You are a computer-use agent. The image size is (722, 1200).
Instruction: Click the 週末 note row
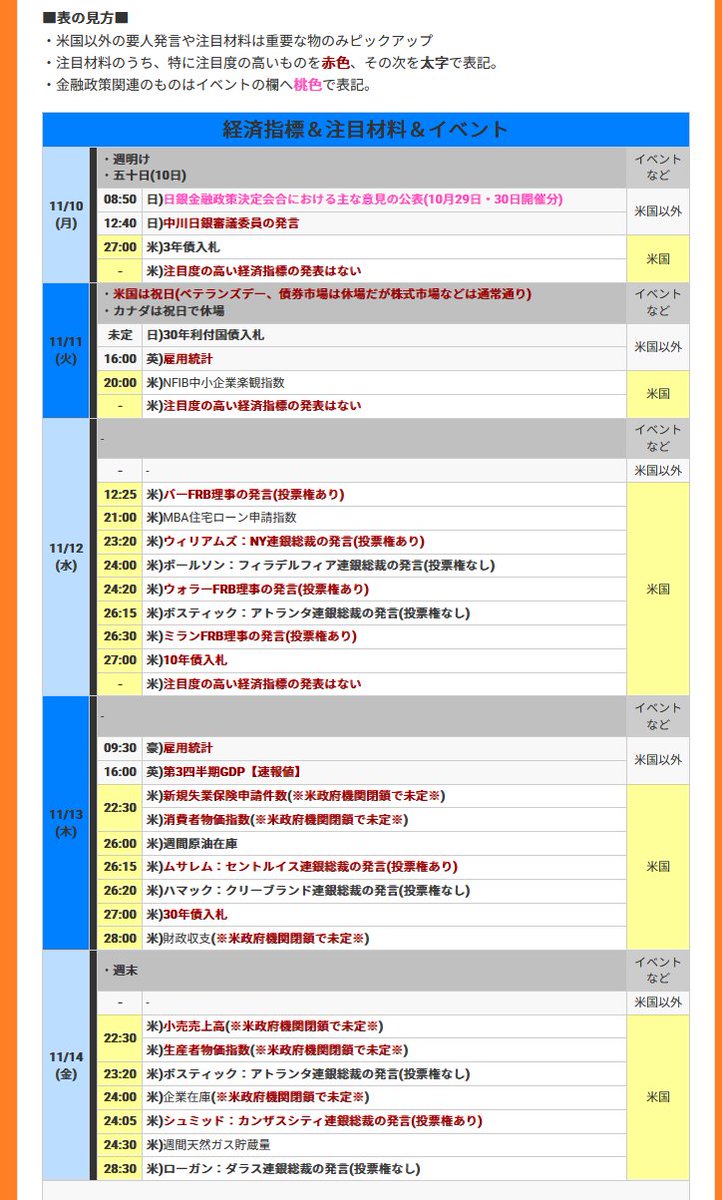tap(362, 970)
